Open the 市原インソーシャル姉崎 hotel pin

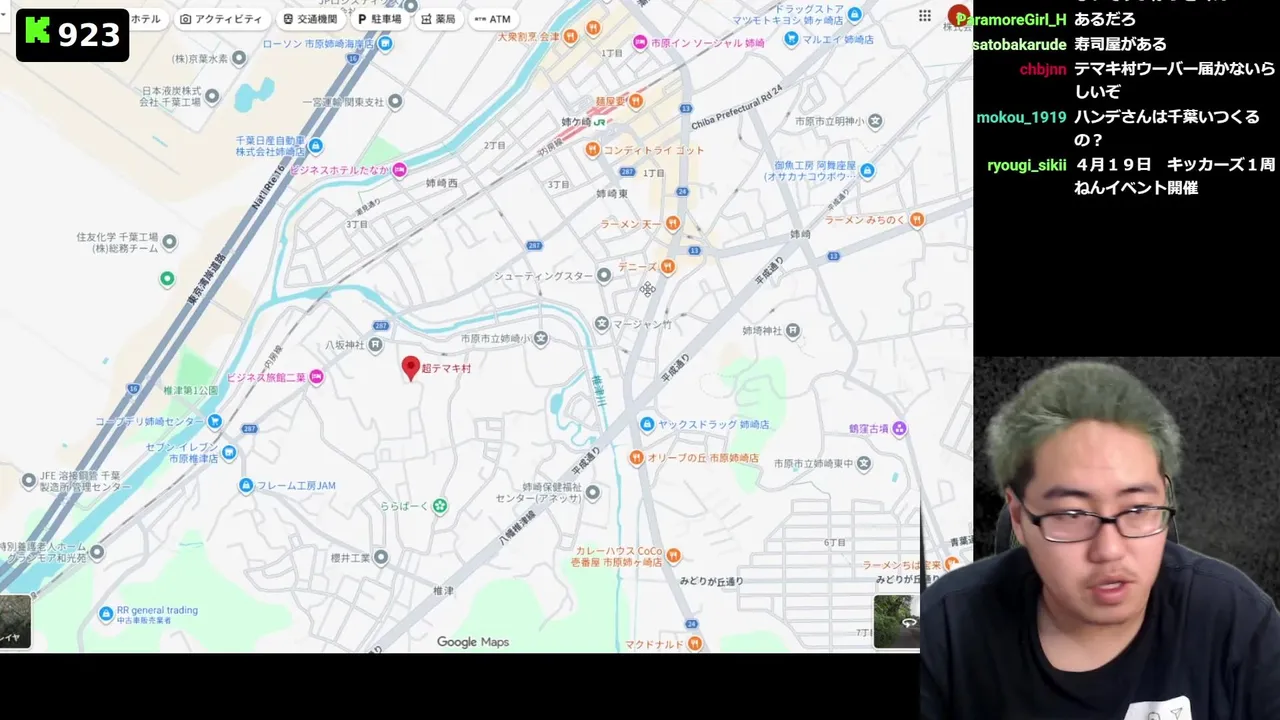tap(640, 43)
